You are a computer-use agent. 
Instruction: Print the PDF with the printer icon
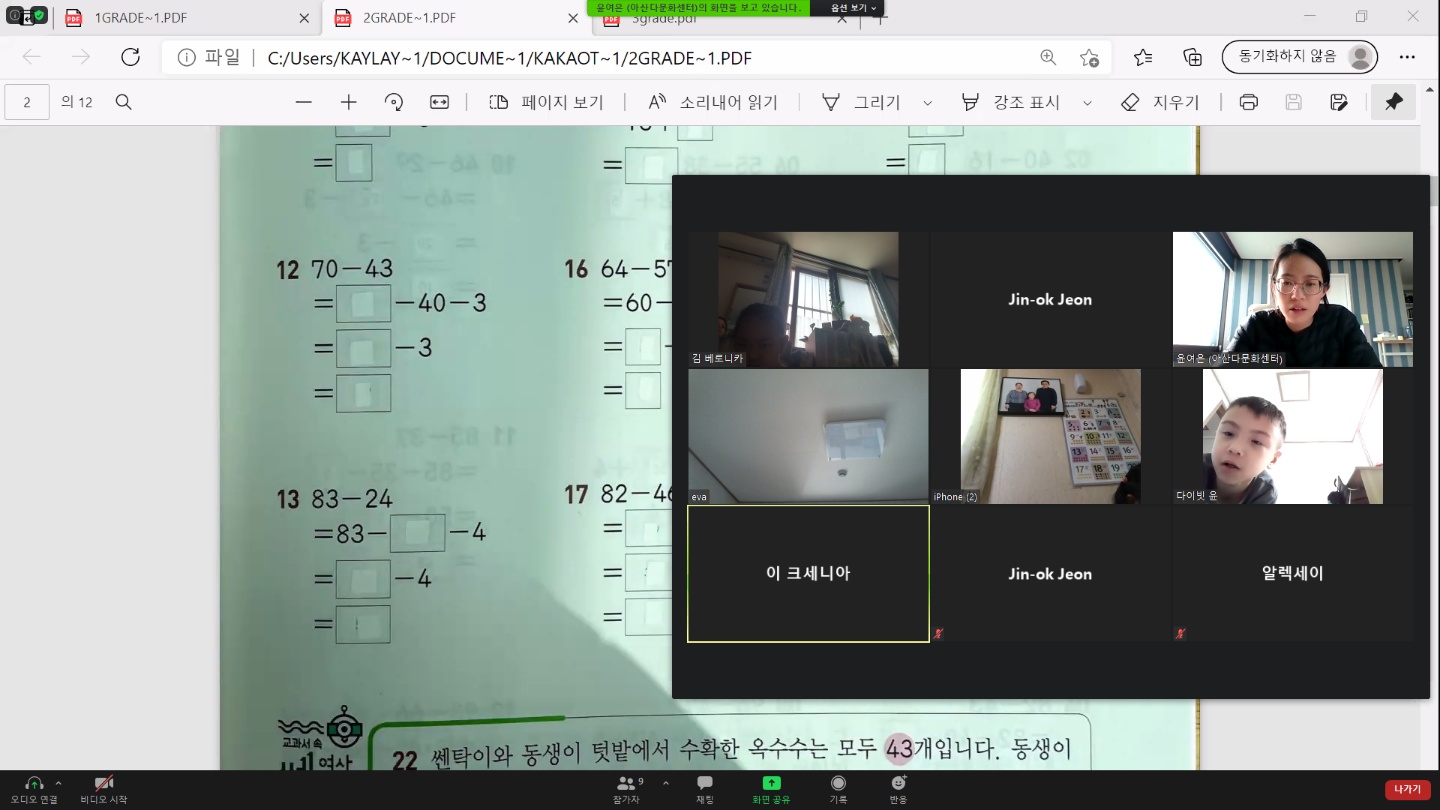click(x=1248, y=102)
